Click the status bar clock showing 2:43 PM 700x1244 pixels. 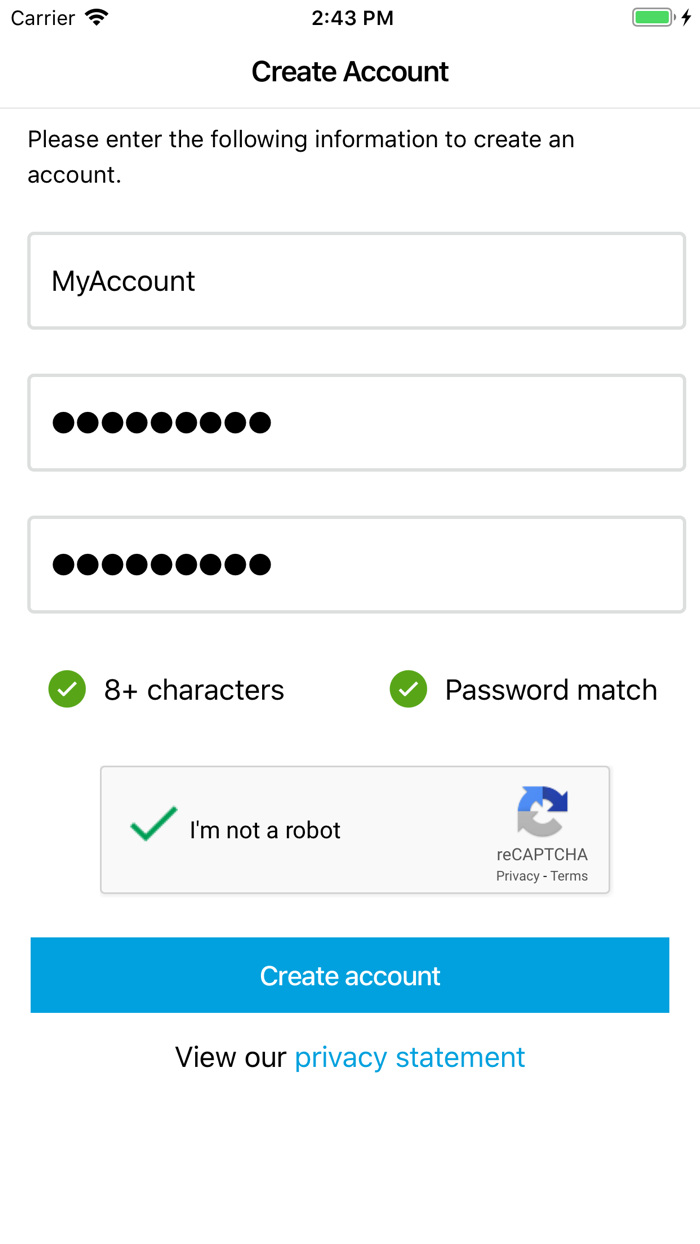click(x=352, y=17)
